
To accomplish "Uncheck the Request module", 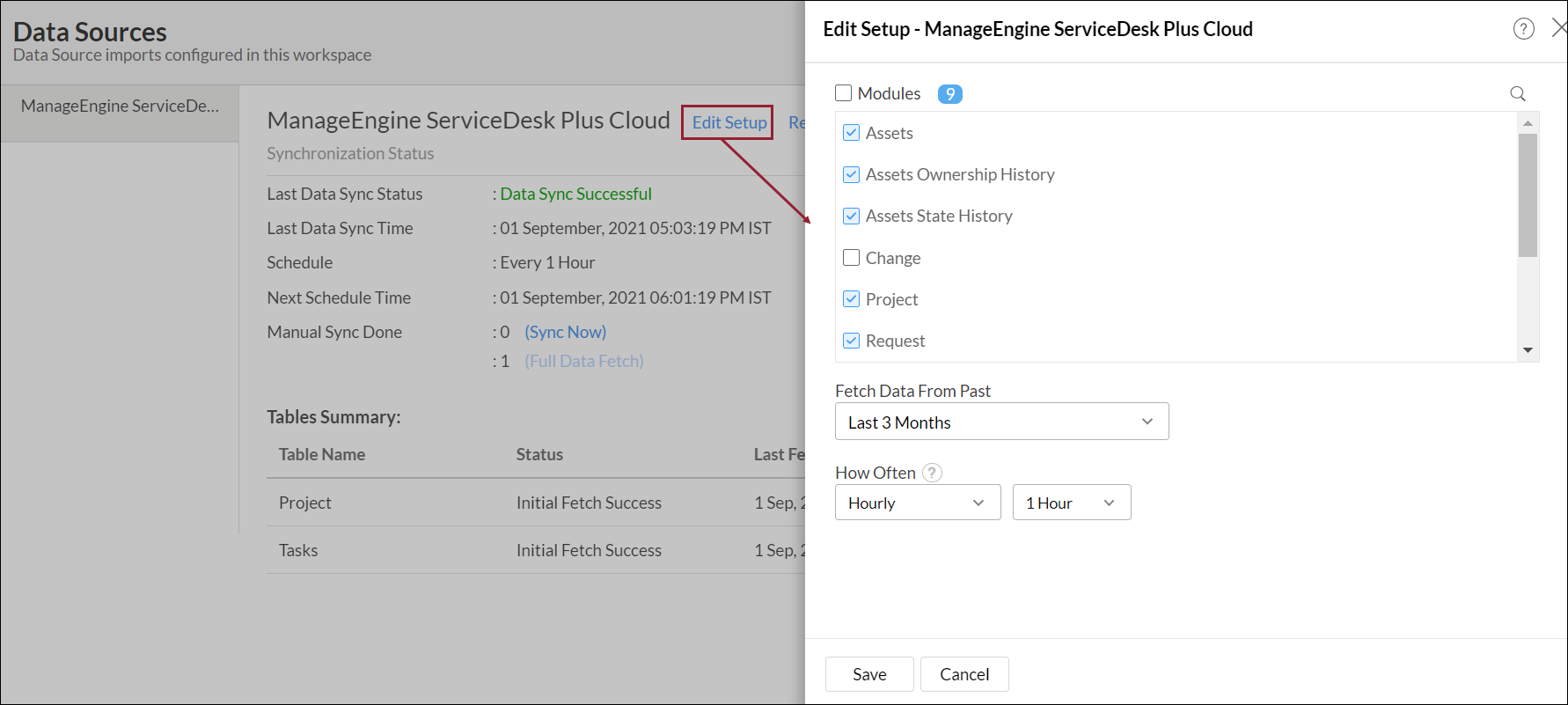I will [x=851, y=341].
